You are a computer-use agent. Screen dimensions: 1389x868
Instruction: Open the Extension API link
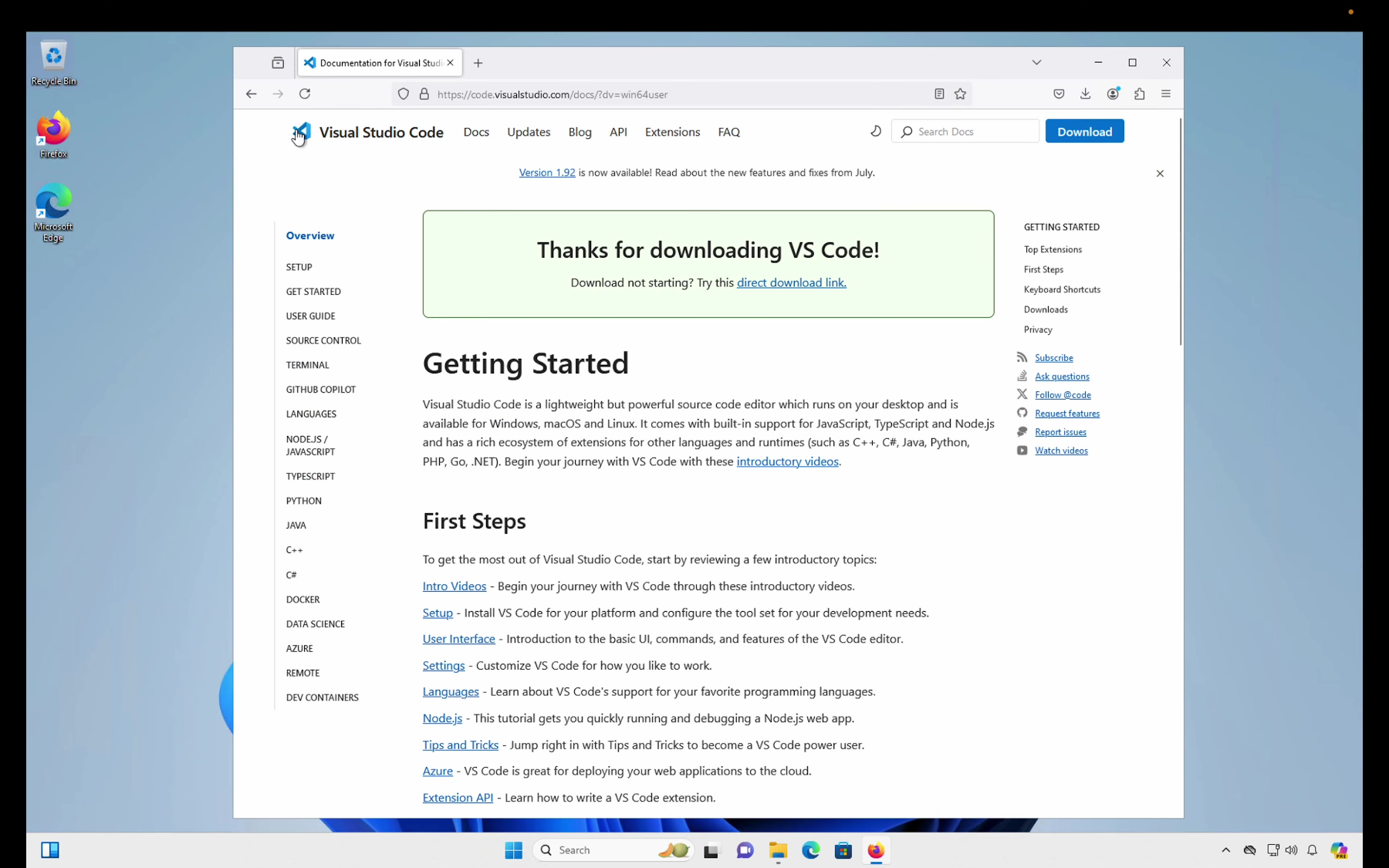click(x=458, y=798)
